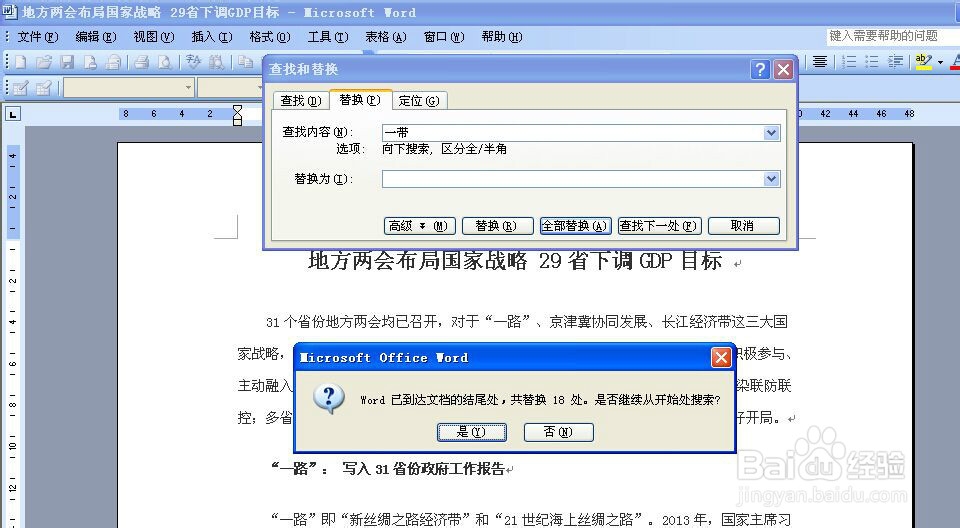Click the bold heading 写入31省份政府工作报告

(424, 469)
